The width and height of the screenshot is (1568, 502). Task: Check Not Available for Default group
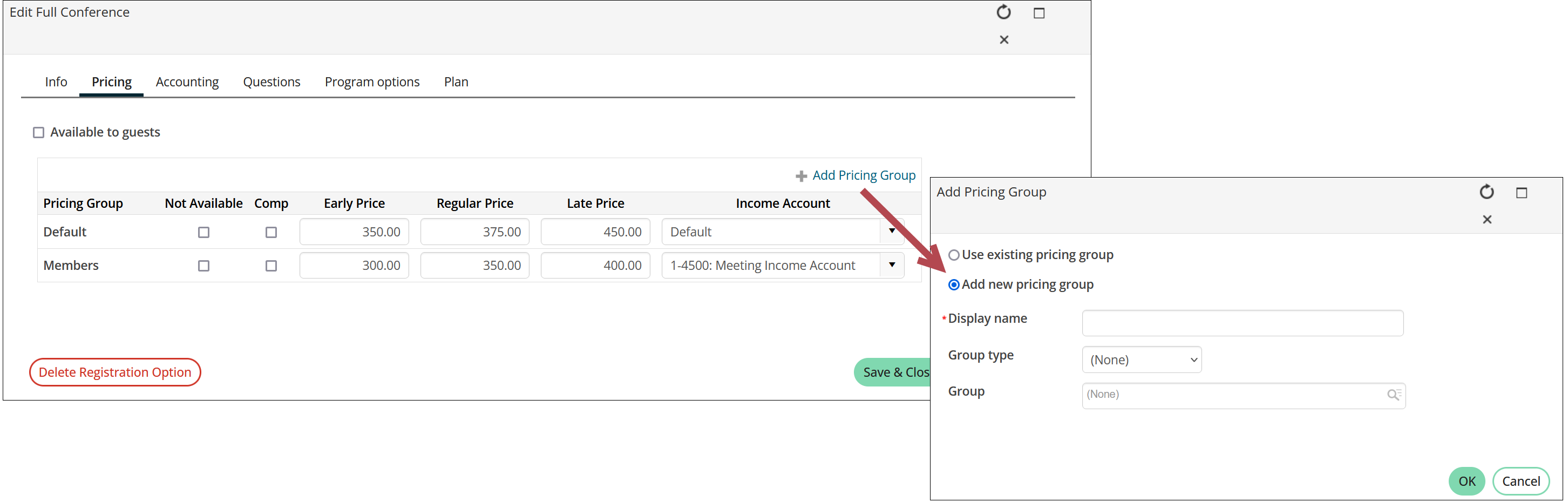(x=203, y=233)
